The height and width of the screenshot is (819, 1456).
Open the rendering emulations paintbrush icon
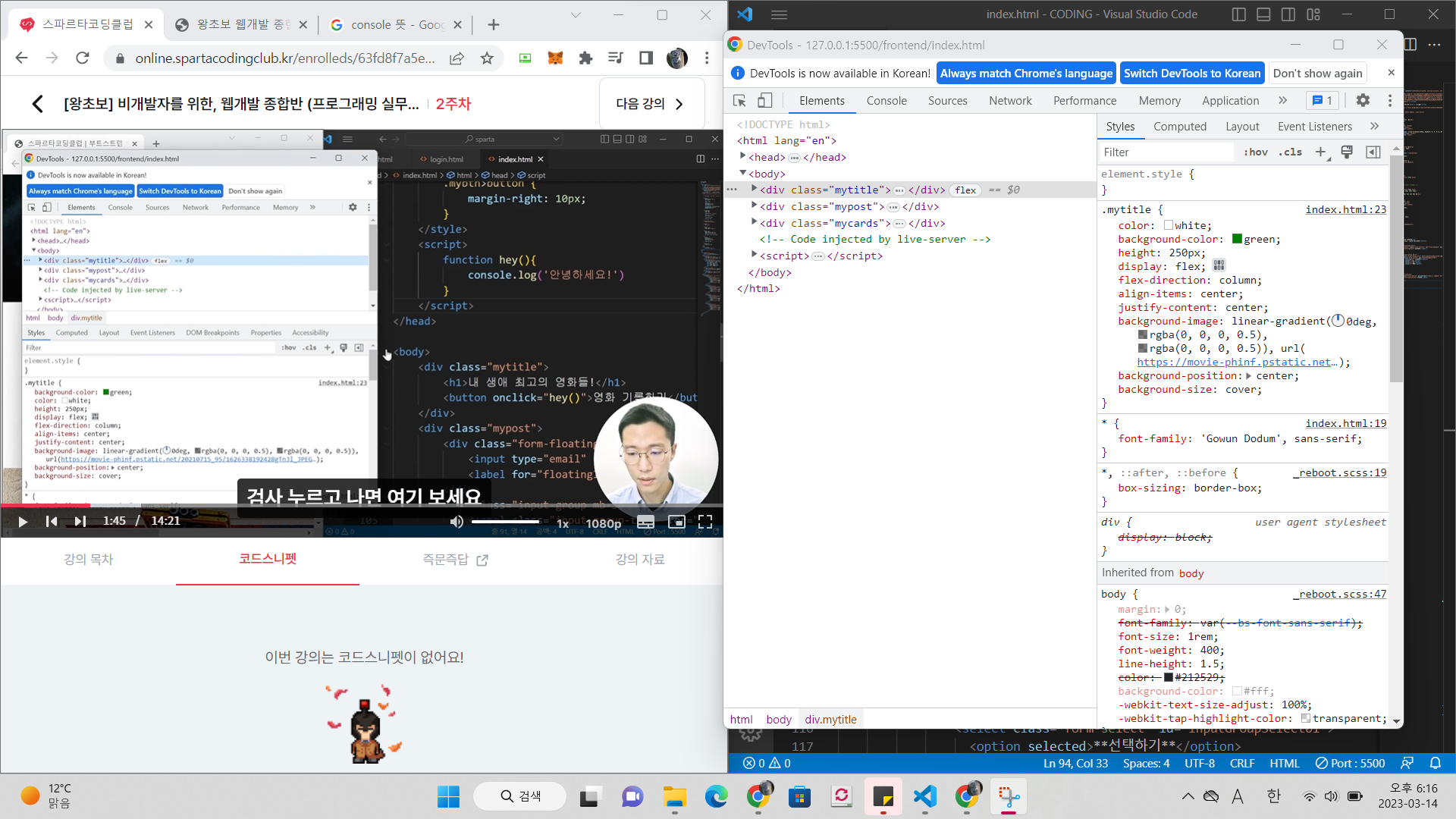(1347, 152)
